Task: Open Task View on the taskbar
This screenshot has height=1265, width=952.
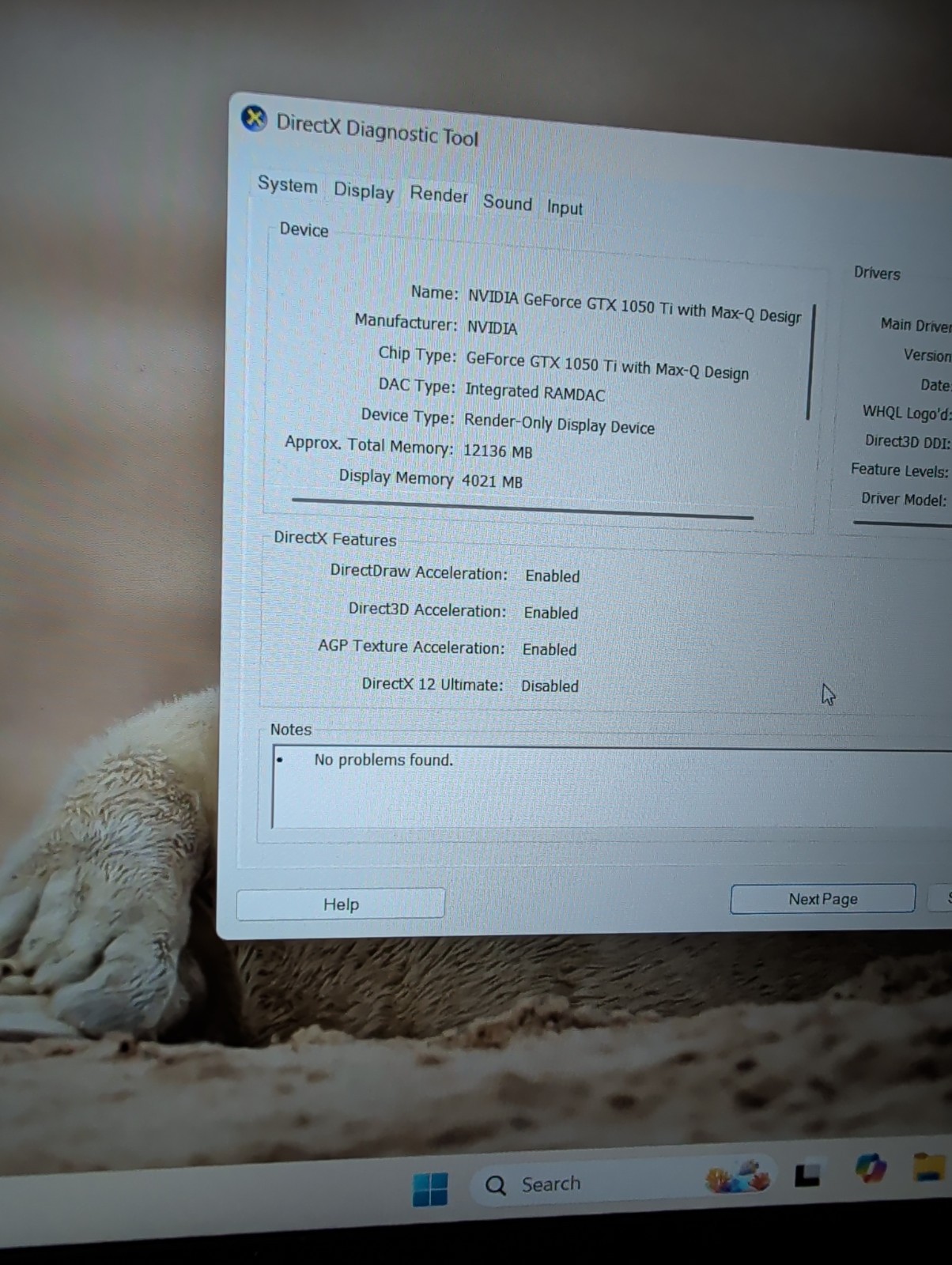Action: 807,1175
